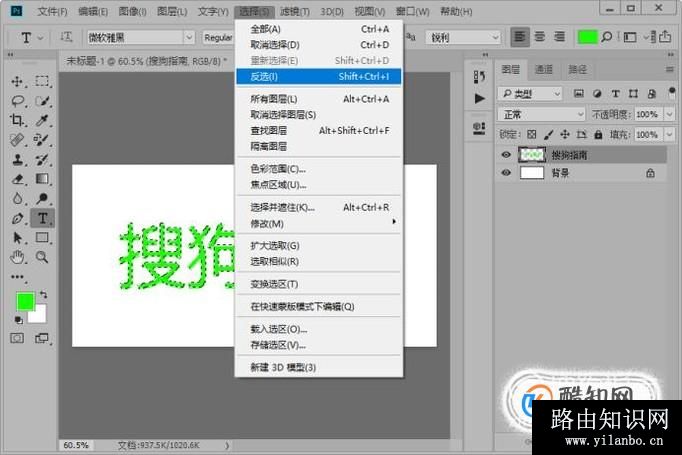This screenshot has height=455, width=682.
Task: Select the Zoom magnifier tool
Action: coord(42,257)
